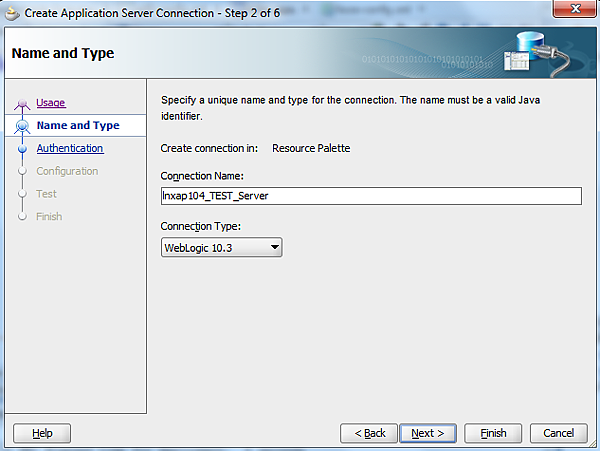Select the Configuration step label
This screenshot has height=451, width=600.
[x=67, y=171]
